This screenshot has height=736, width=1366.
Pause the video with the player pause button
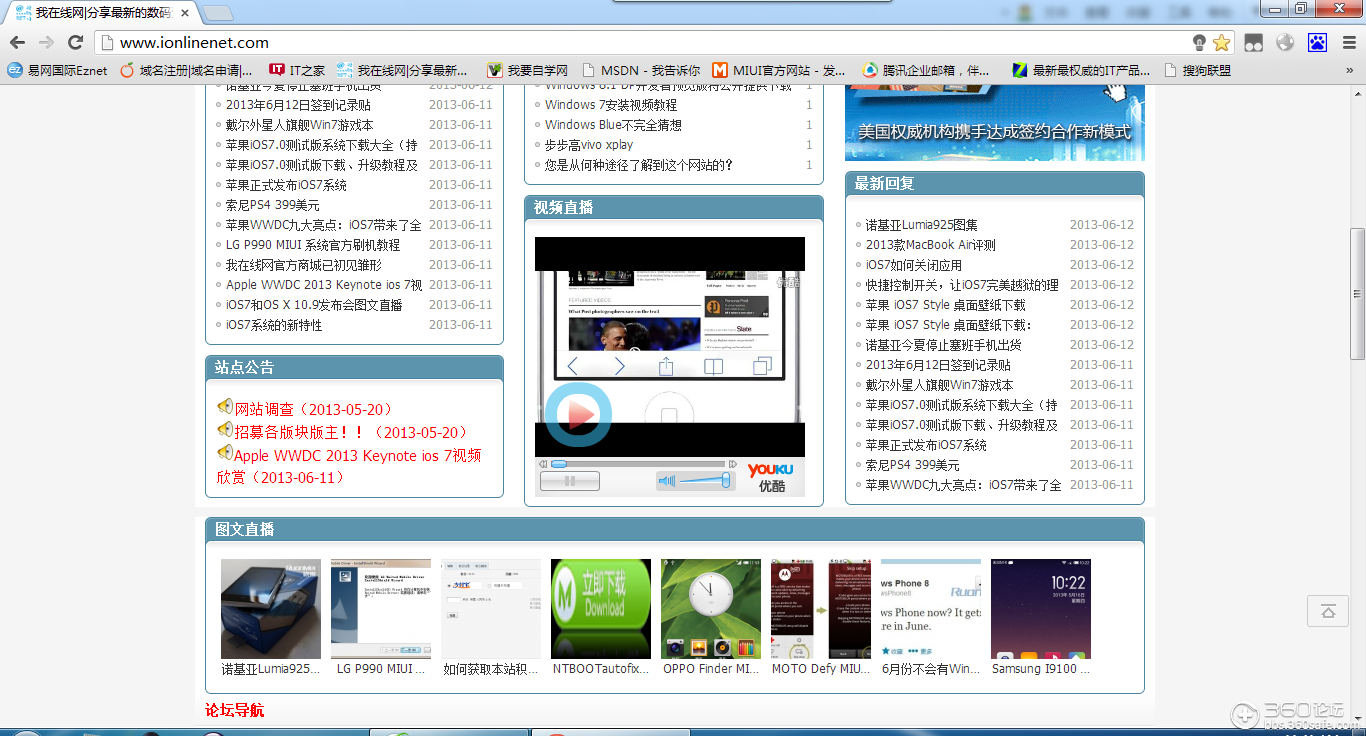click(569, 481)
